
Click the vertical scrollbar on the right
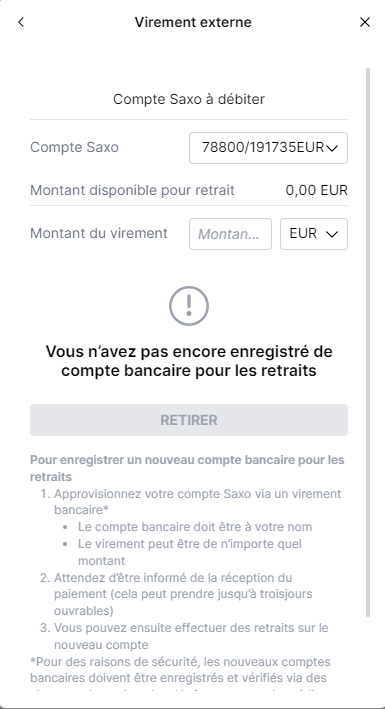coord(368,342)
